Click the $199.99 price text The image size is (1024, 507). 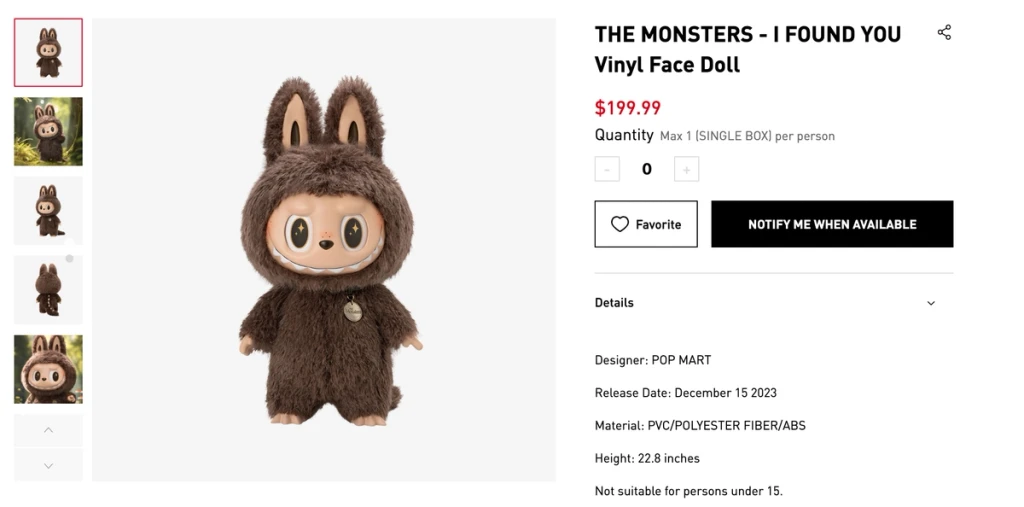point(628,108)
